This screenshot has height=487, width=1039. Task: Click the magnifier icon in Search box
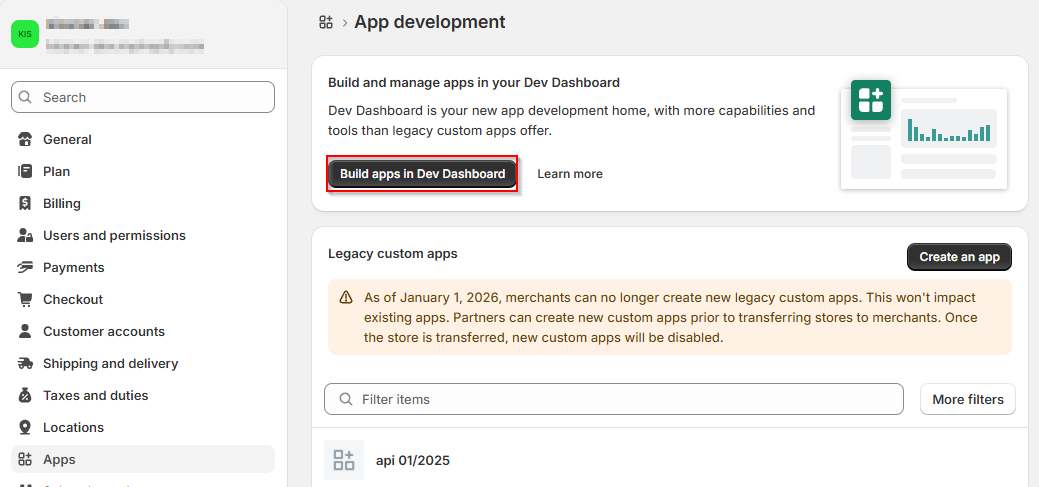(x=26, y=97)
